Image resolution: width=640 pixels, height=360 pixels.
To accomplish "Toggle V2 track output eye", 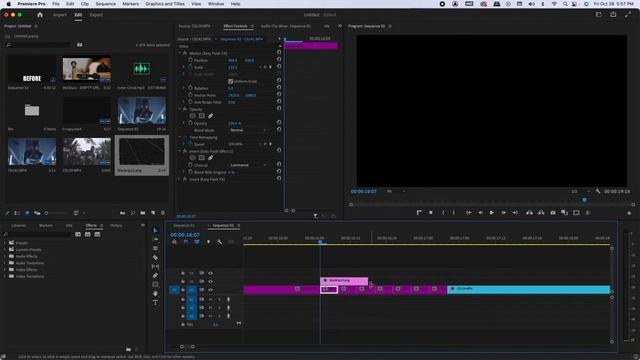I will coord(210,282).
